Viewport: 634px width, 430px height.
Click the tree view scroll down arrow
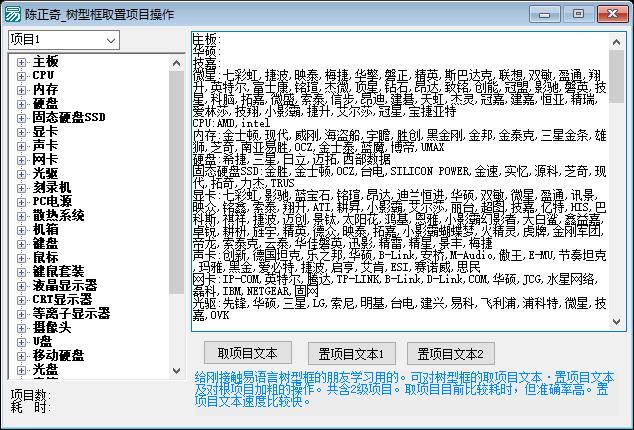[177, 371]
